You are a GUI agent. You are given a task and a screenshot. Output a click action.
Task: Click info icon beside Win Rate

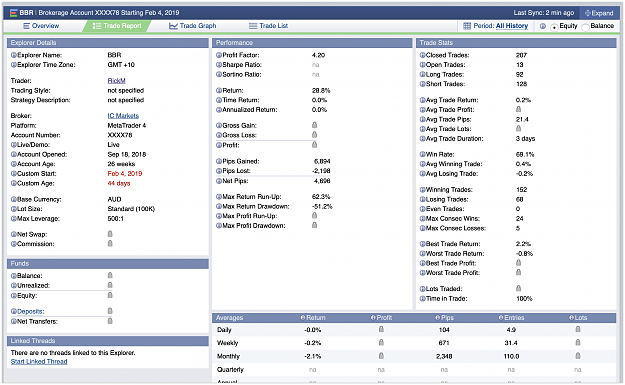click(x=423, y=155)
